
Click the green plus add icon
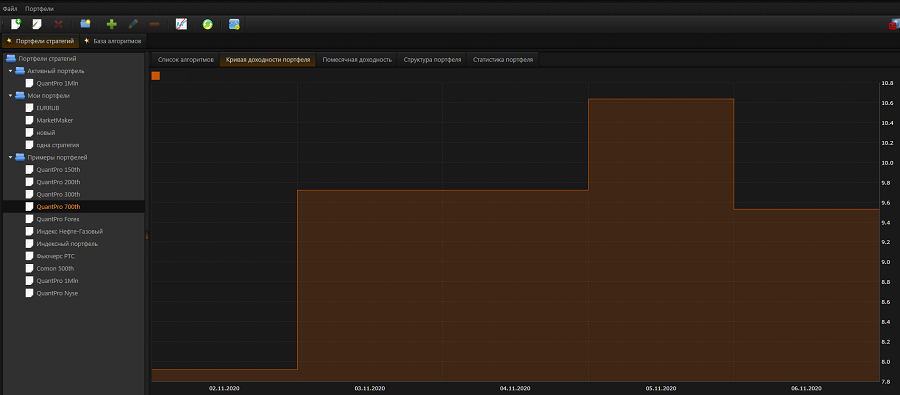pos(112,24)
